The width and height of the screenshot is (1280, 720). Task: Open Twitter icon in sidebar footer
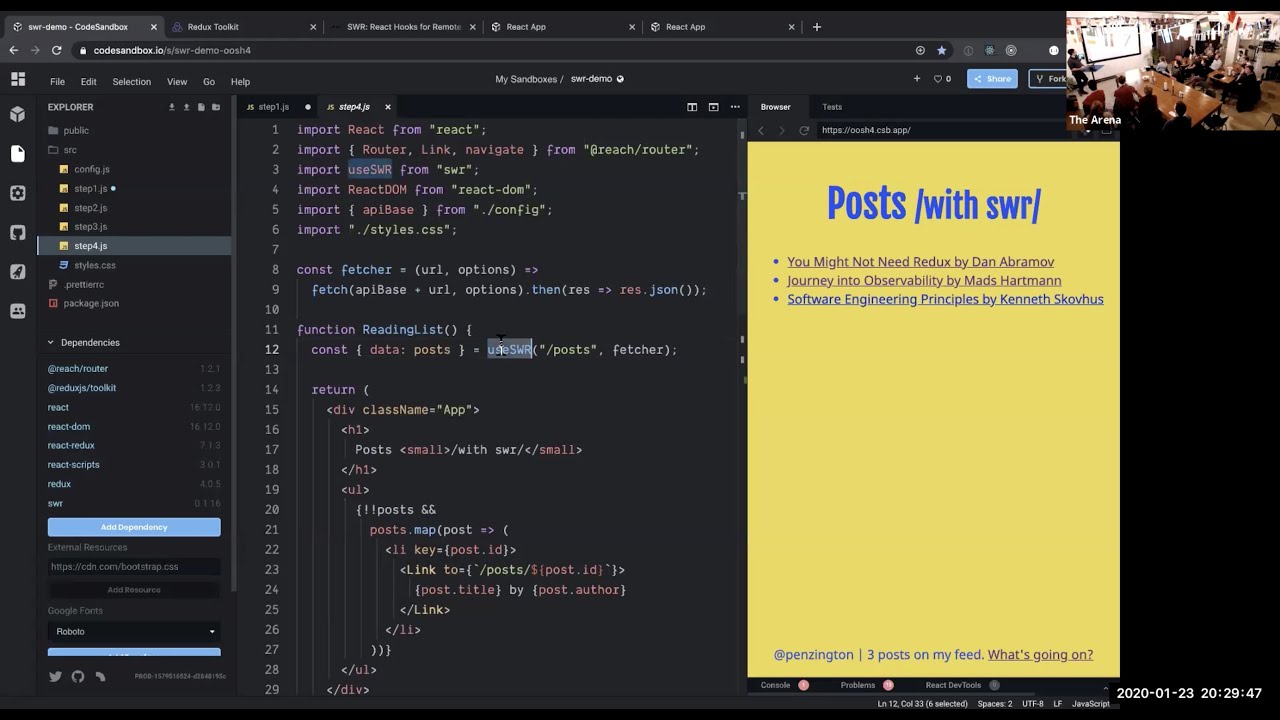[55, 677]
